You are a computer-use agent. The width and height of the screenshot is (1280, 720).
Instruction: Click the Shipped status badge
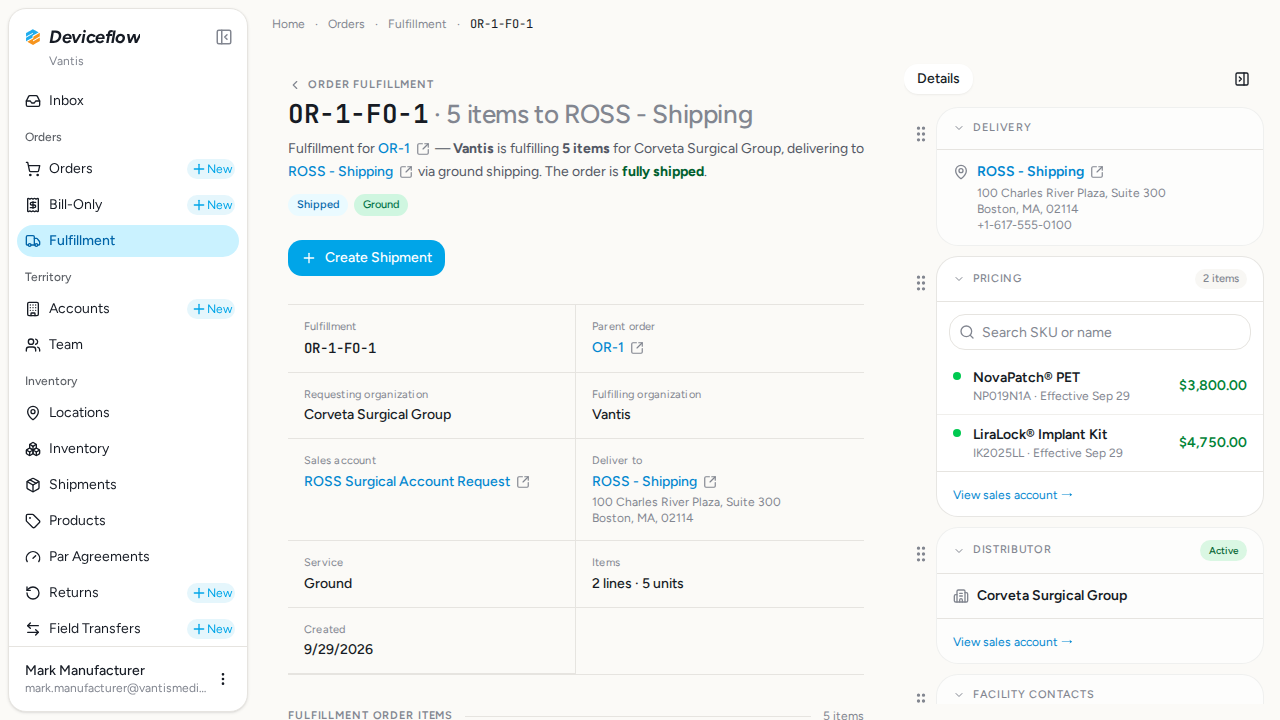pos(318,205)
